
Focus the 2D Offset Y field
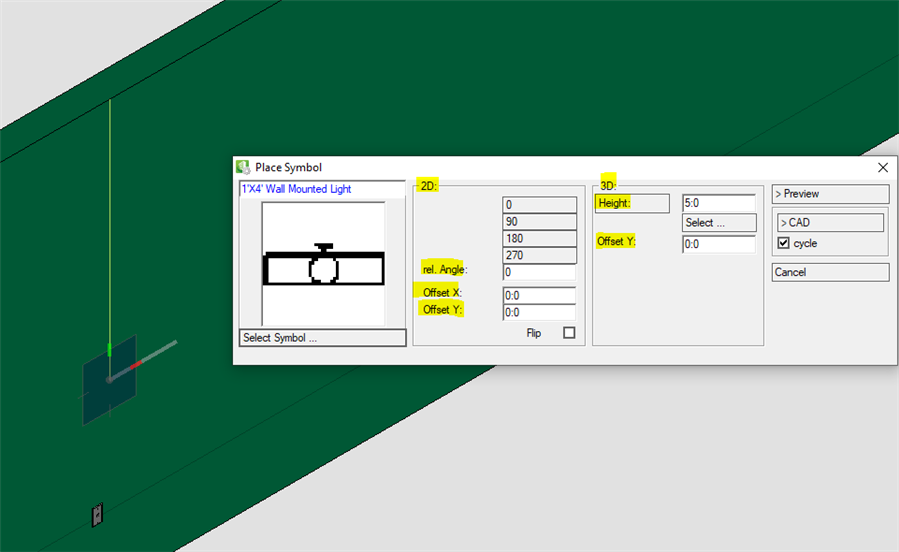(x=540, y=312)
